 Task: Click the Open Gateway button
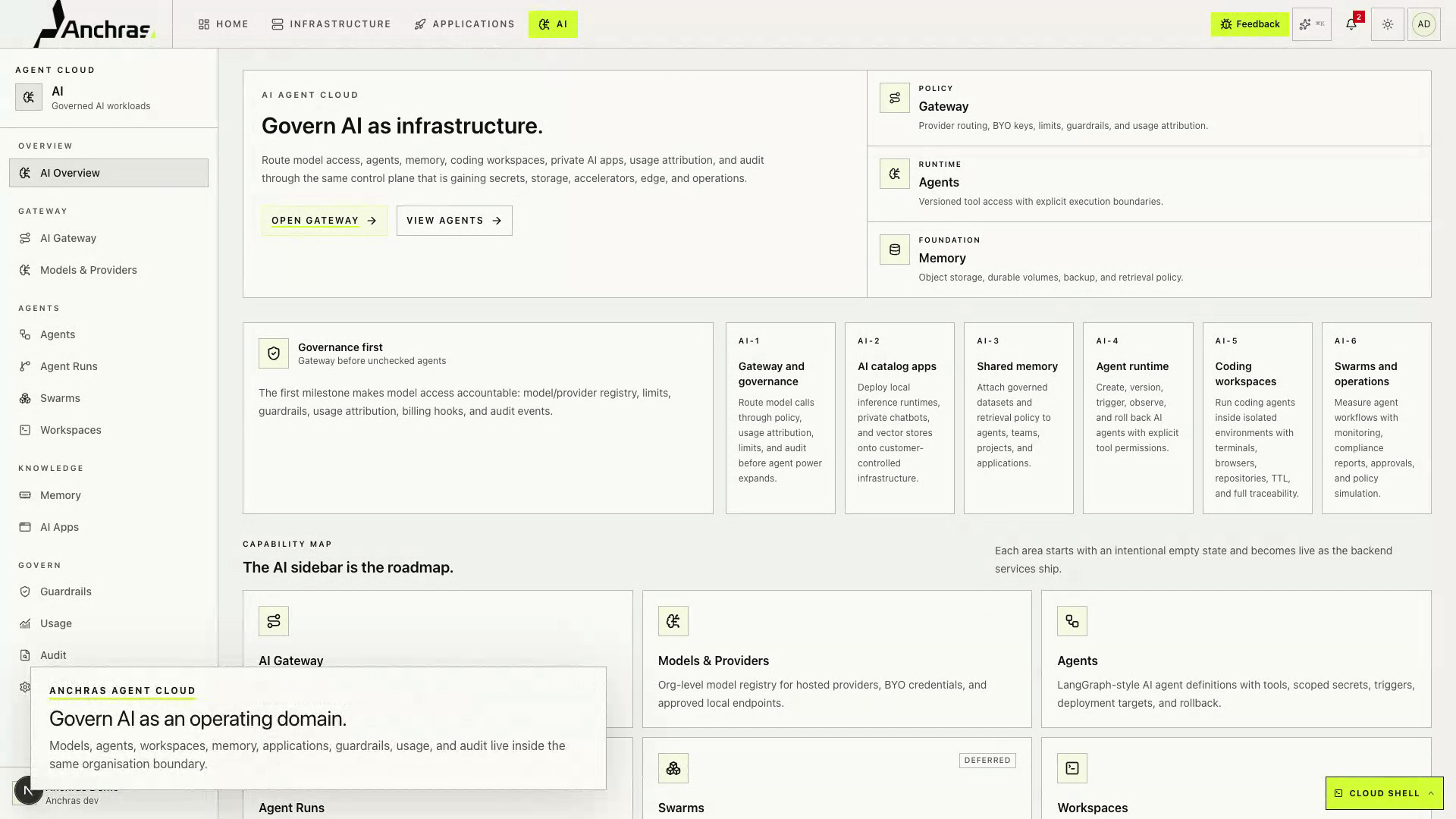point(324,221)
